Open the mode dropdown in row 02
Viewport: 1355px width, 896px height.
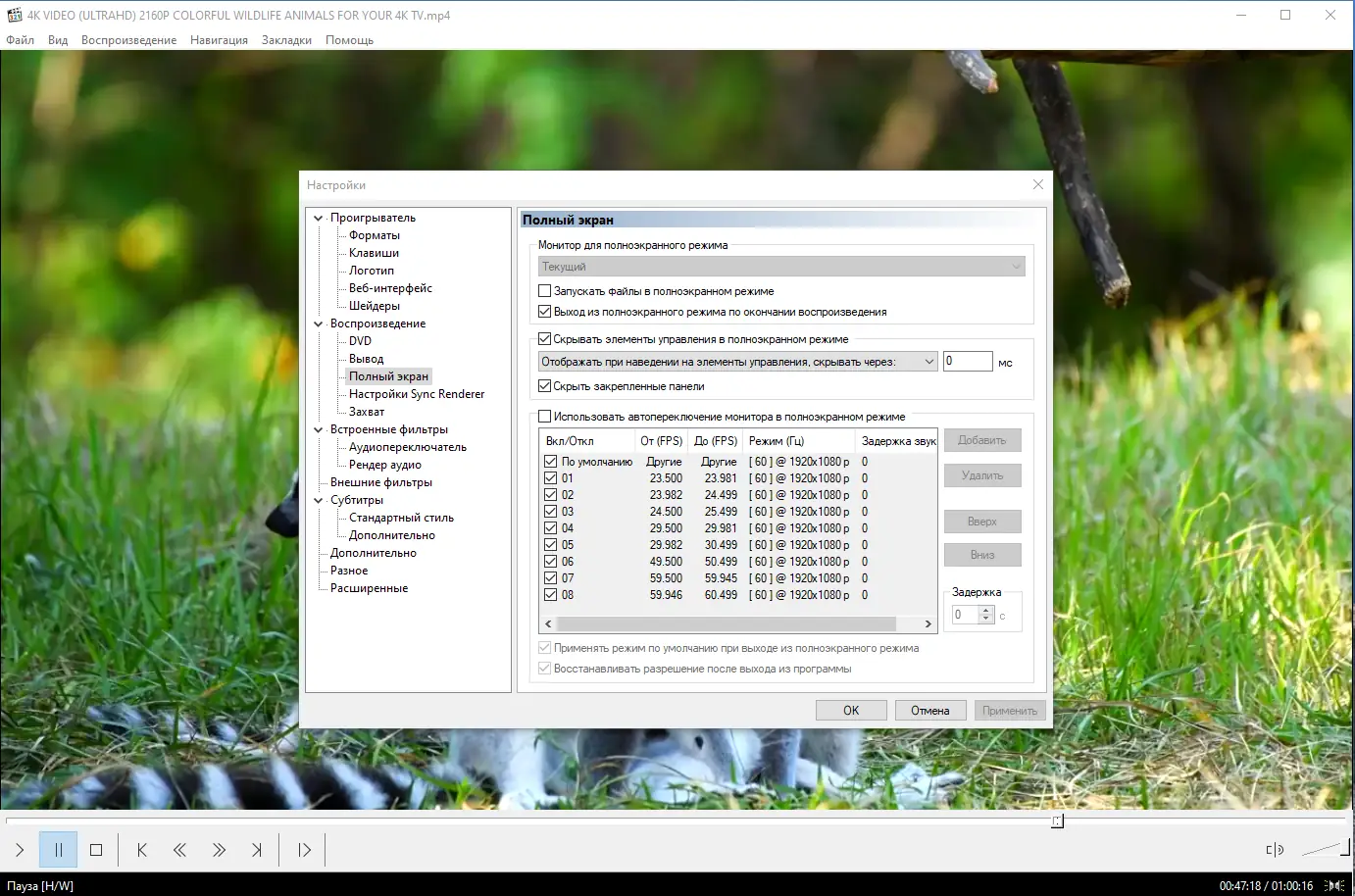point(799,495)
